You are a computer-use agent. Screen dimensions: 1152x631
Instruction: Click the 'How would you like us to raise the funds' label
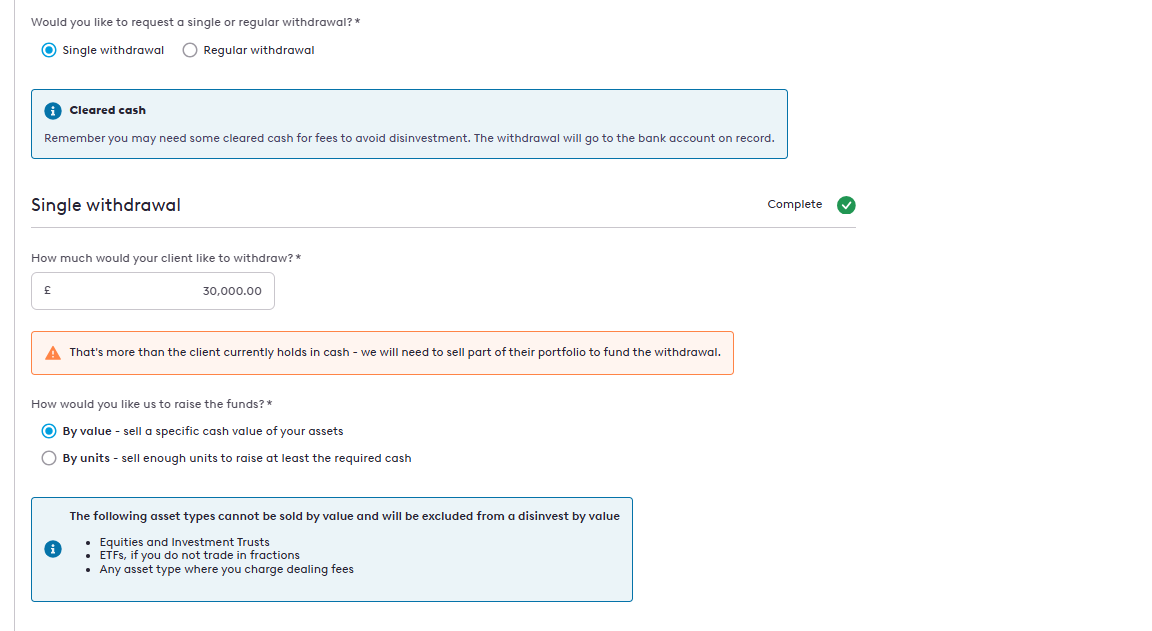pos(149,404)
